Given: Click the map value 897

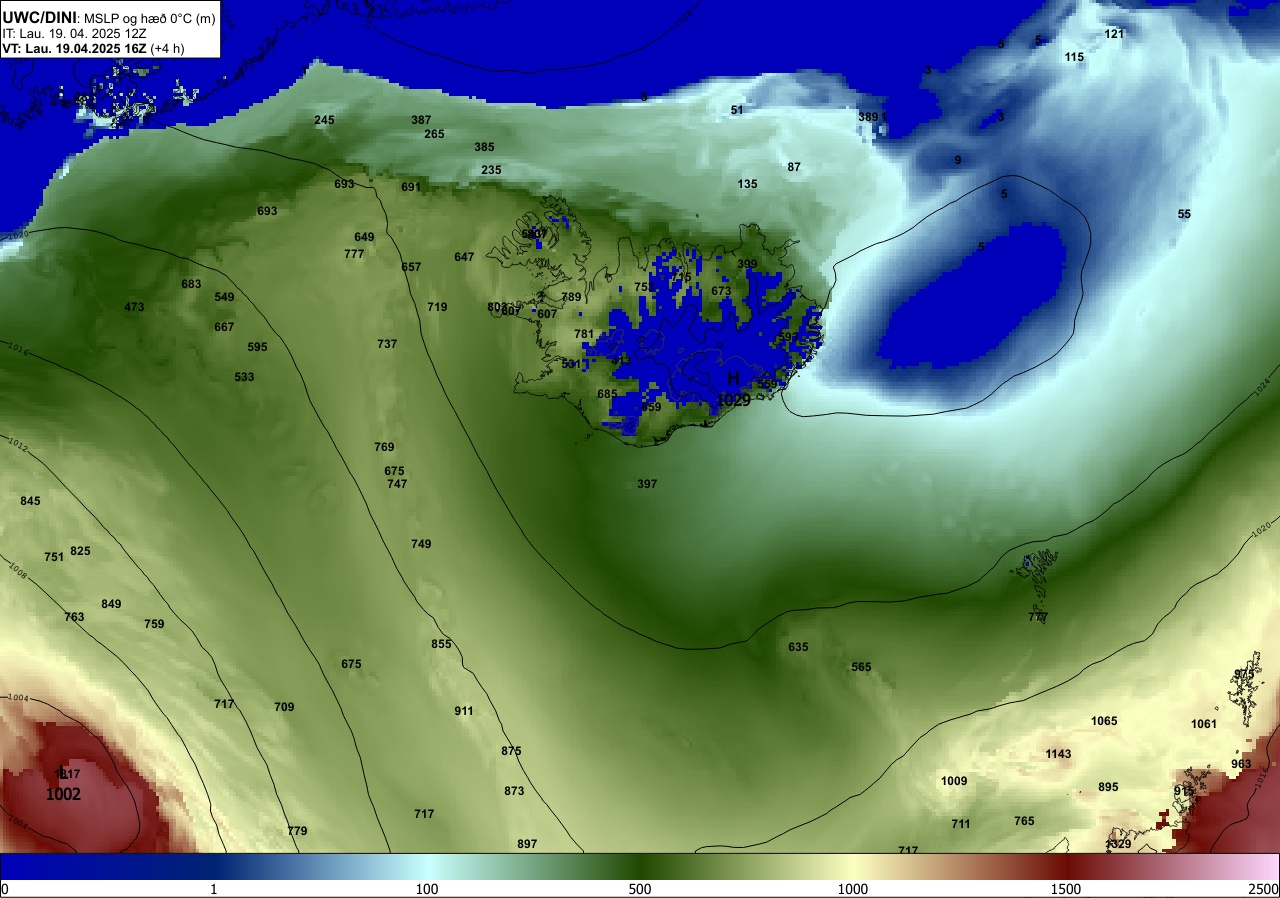Looking at the screenshot, I should (x=527, y=844).
